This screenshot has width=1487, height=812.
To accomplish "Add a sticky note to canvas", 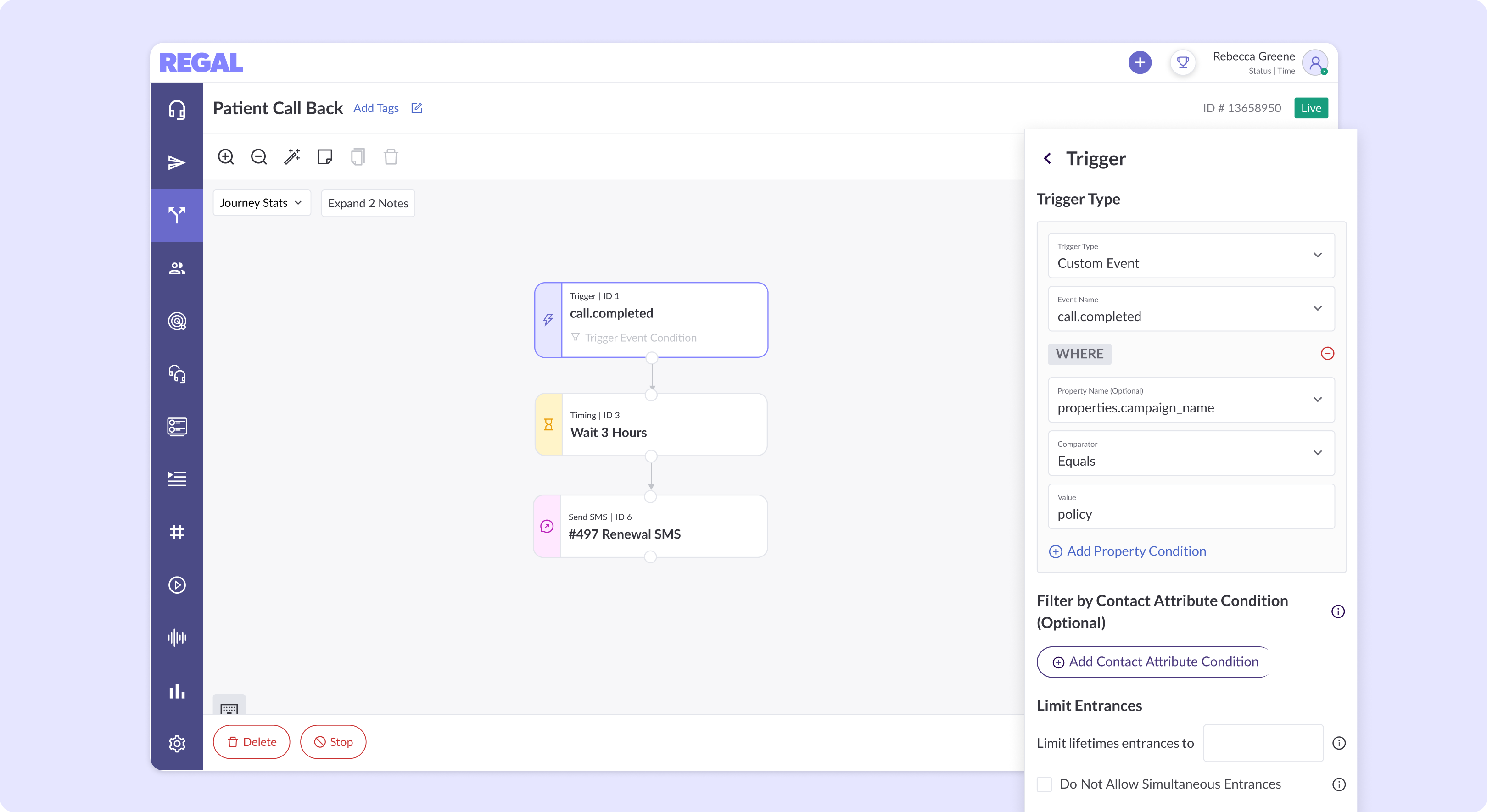I will click(x=325, y=157).
